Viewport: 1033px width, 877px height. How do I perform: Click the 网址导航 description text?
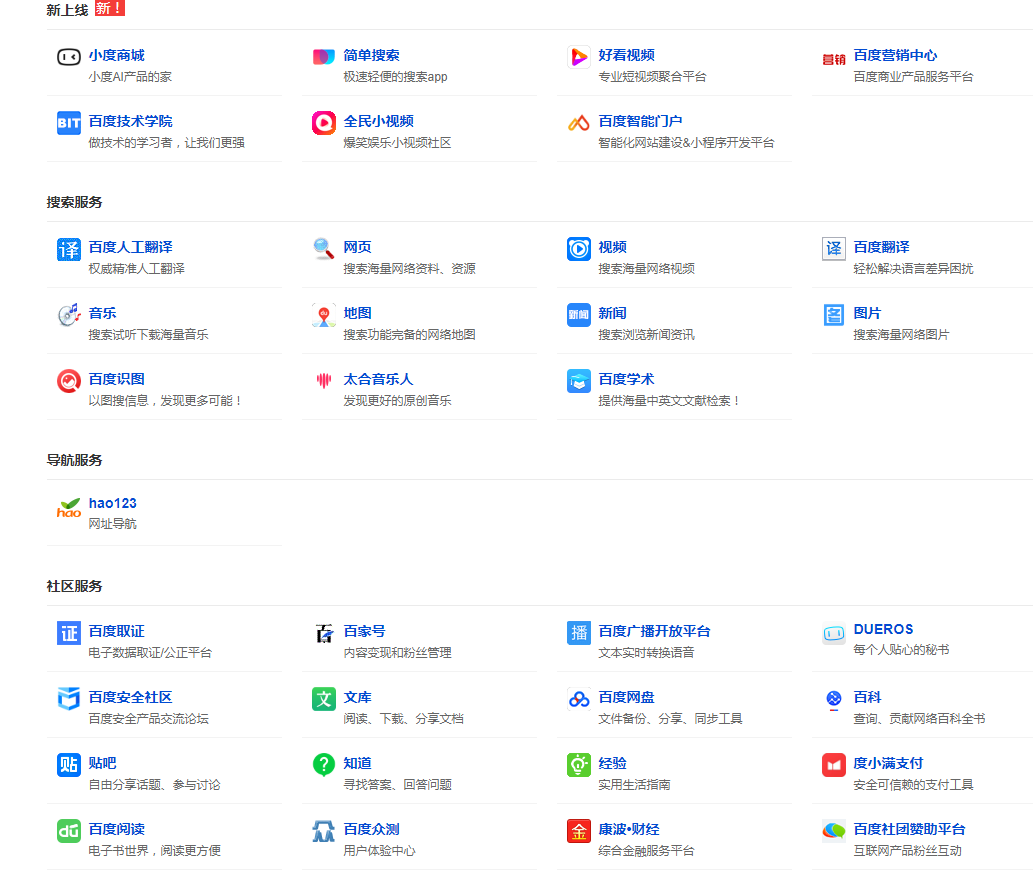pos(113,524)
